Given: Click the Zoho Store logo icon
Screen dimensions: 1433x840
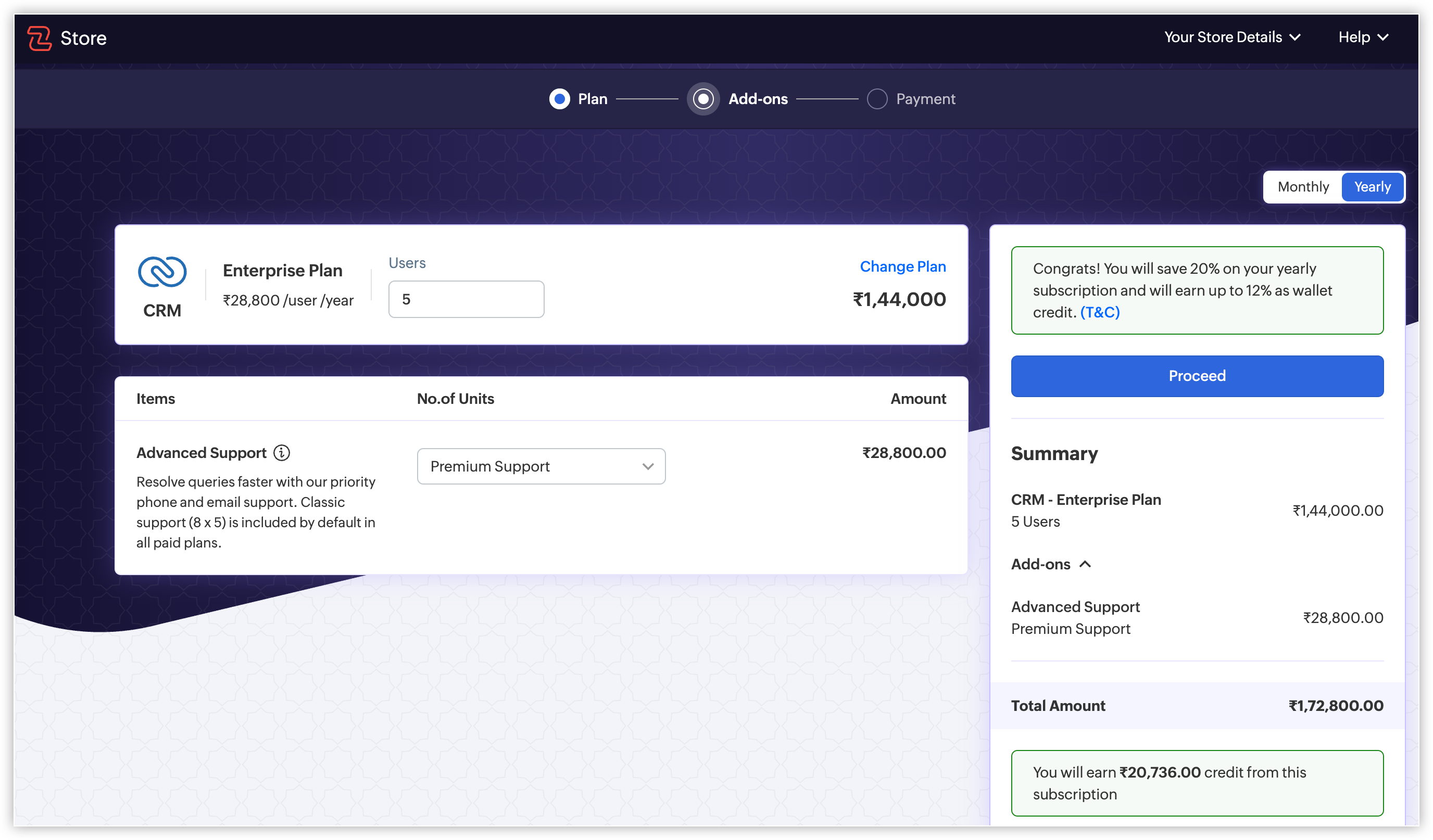Looking at the screenshot, I should click(x=39, y=38).
